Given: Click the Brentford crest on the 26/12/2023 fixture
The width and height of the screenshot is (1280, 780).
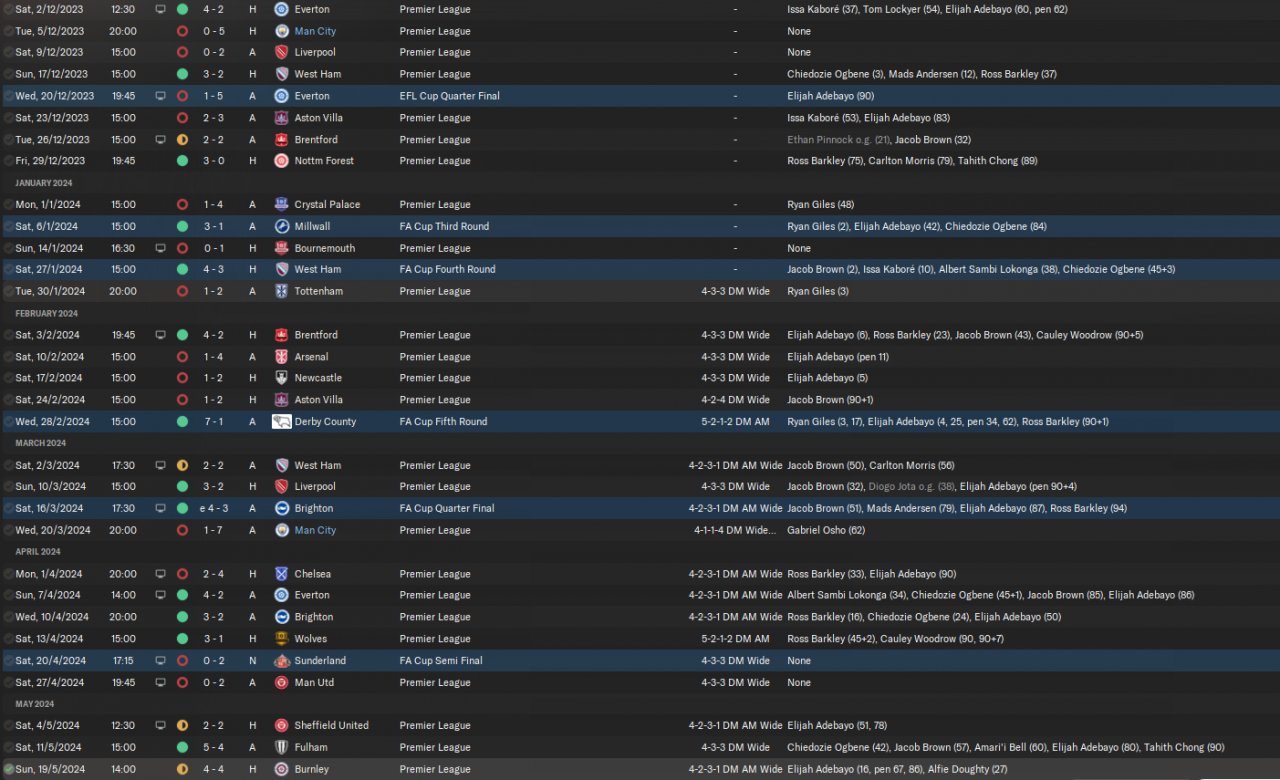Looking at the screenshot, I should point(282,140).
